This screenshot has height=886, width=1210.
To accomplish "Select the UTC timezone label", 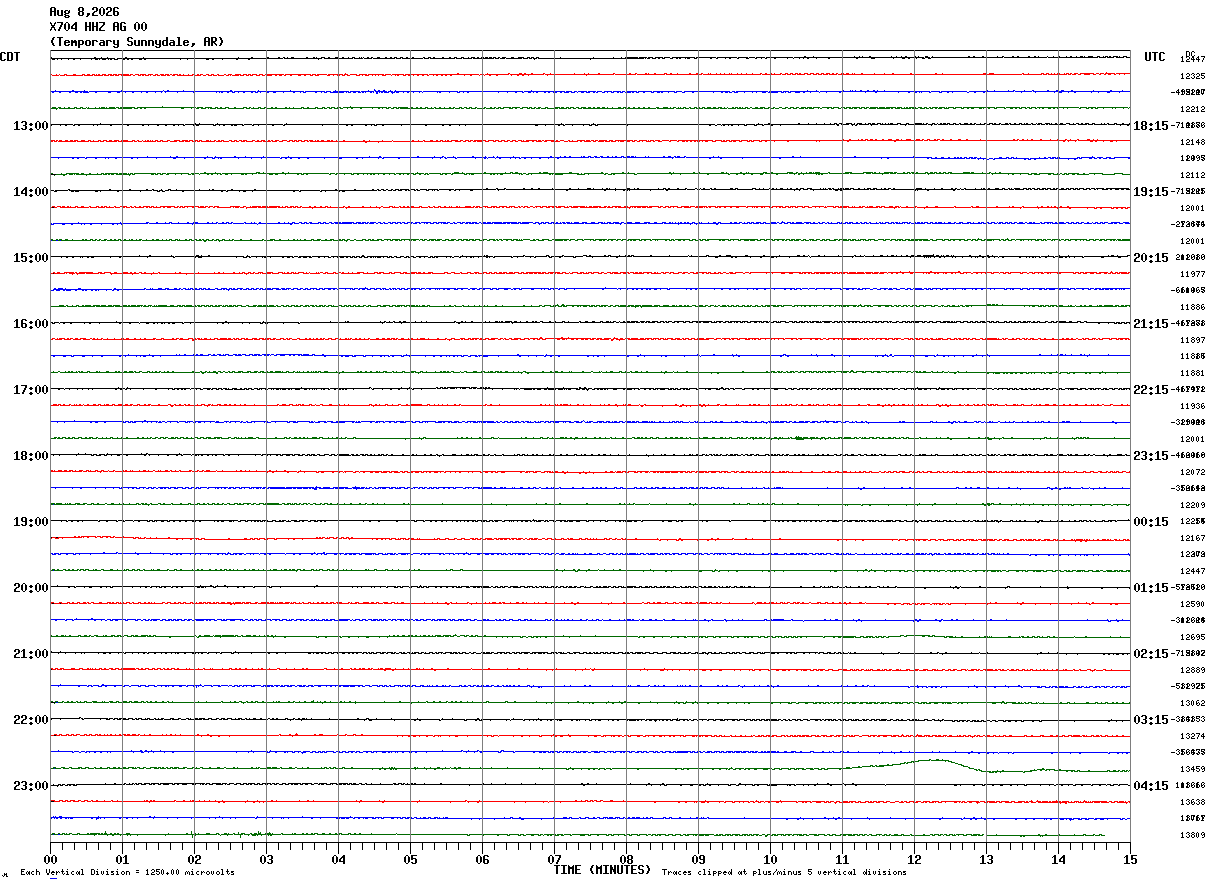I will click(1155, 57).
